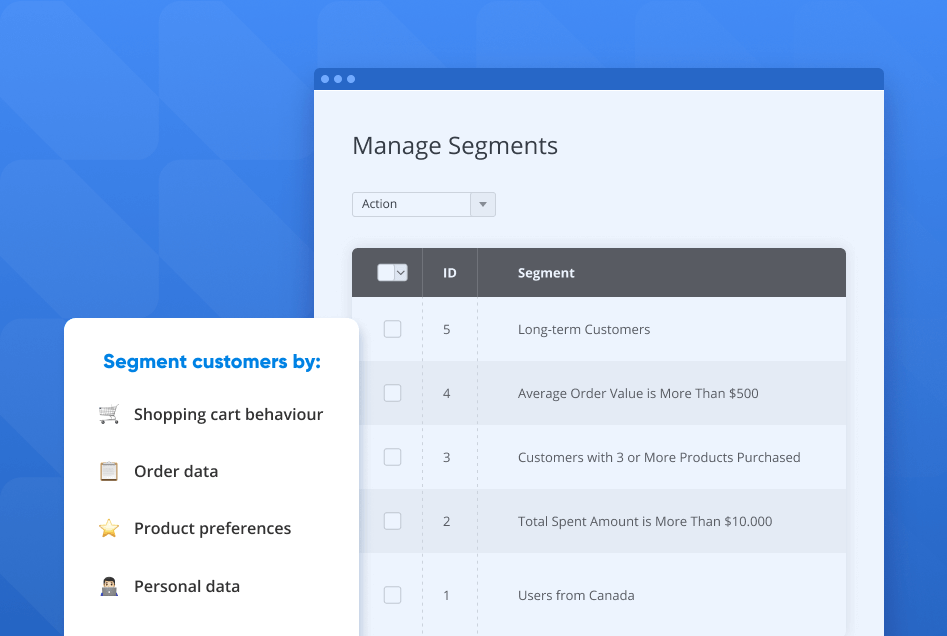Check the checkbox for segment ID 4
947x636 pixels.
click(392, 393)
